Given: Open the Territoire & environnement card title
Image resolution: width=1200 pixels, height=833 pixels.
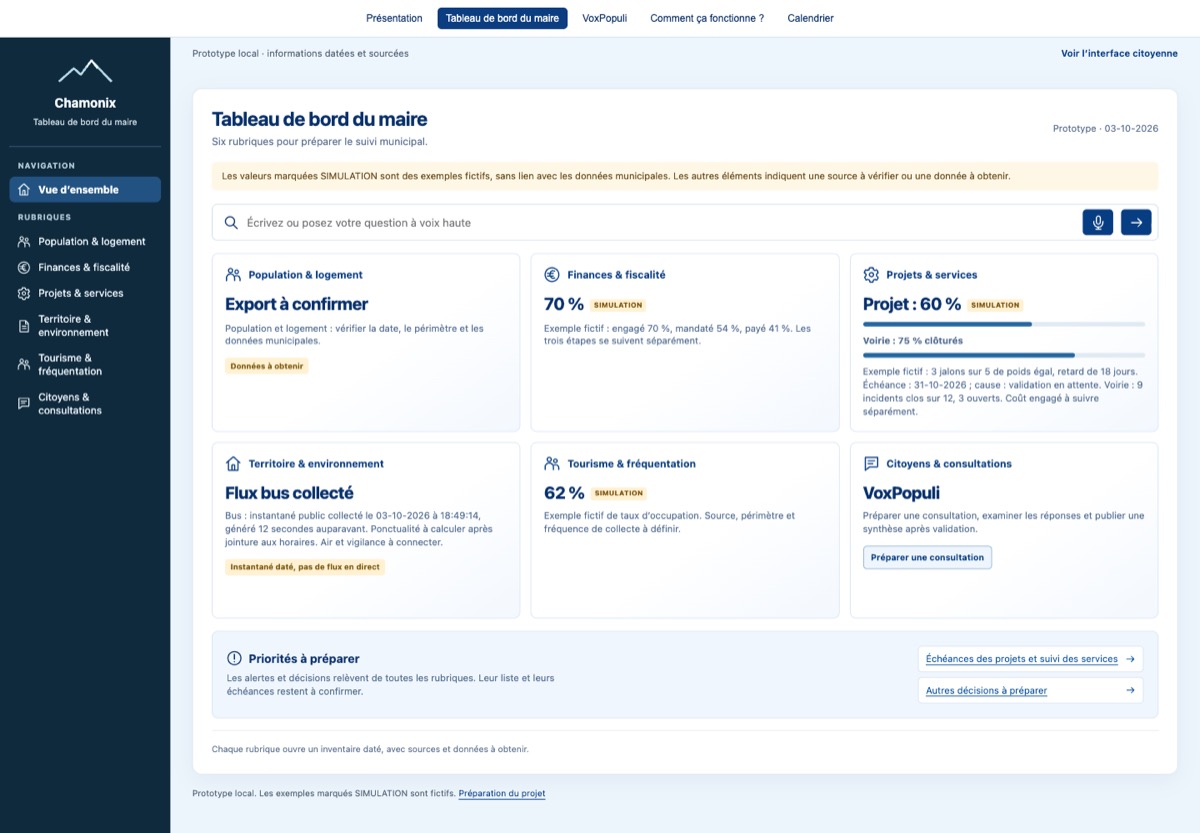Looking at the screenshot, I should point(316,464).
